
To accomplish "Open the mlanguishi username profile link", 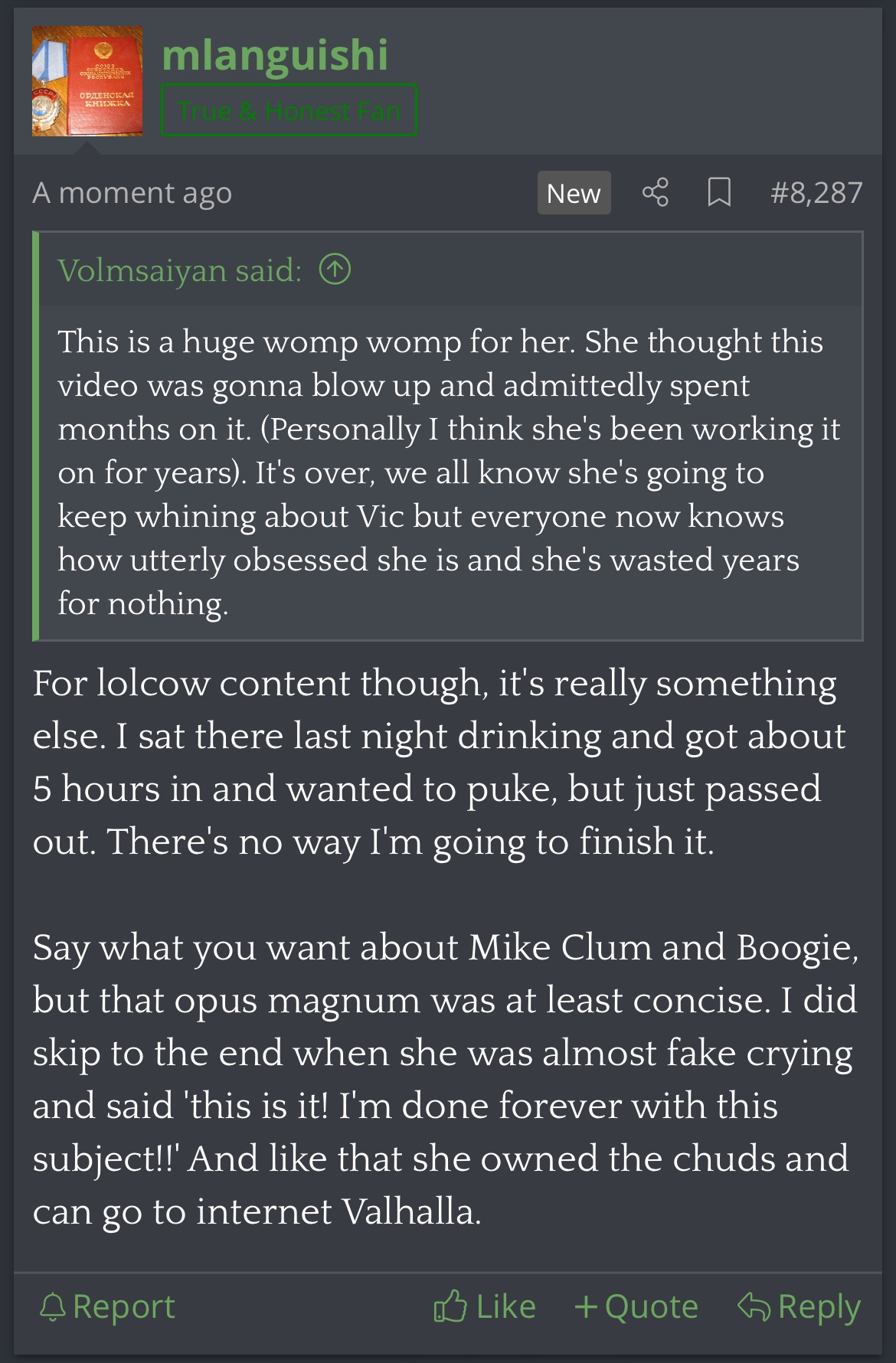I will pos(275,54).
